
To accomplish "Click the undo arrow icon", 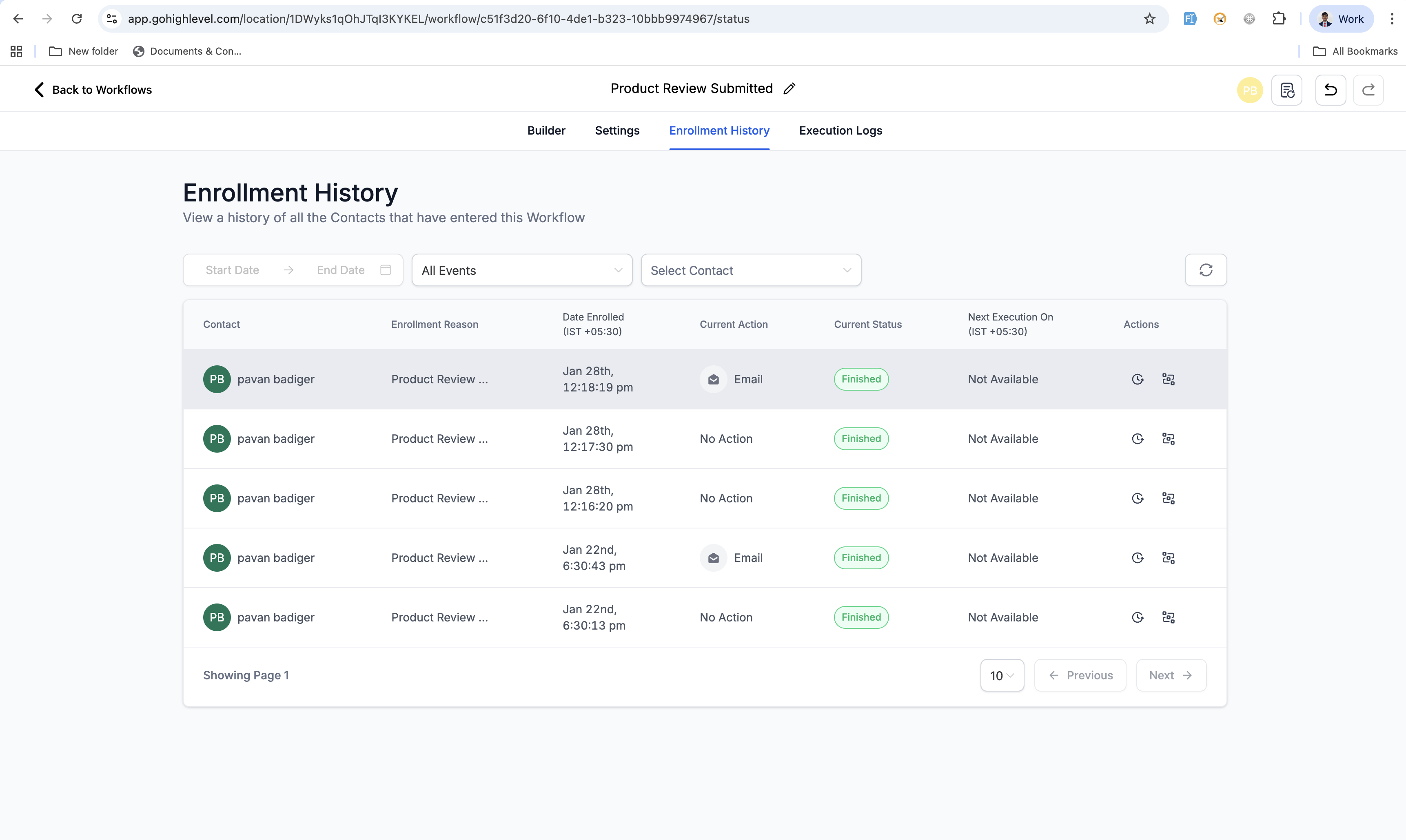I will [x=1330, y=90].
